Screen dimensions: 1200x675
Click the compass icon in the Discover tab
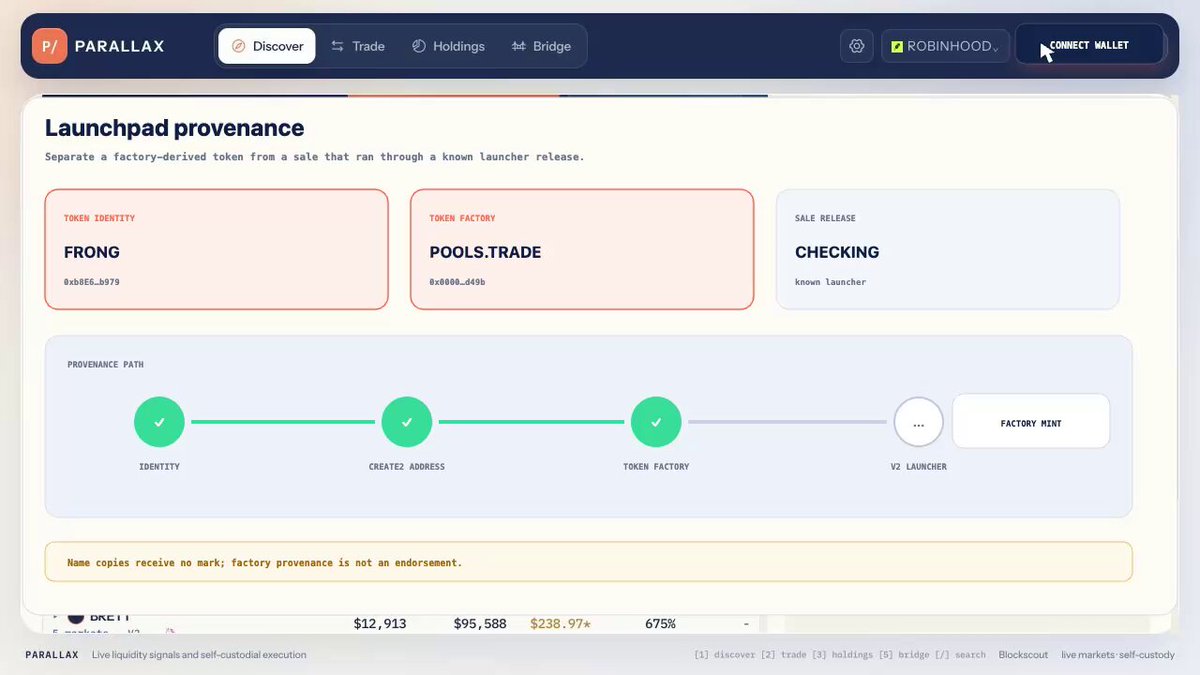(238, 46)
